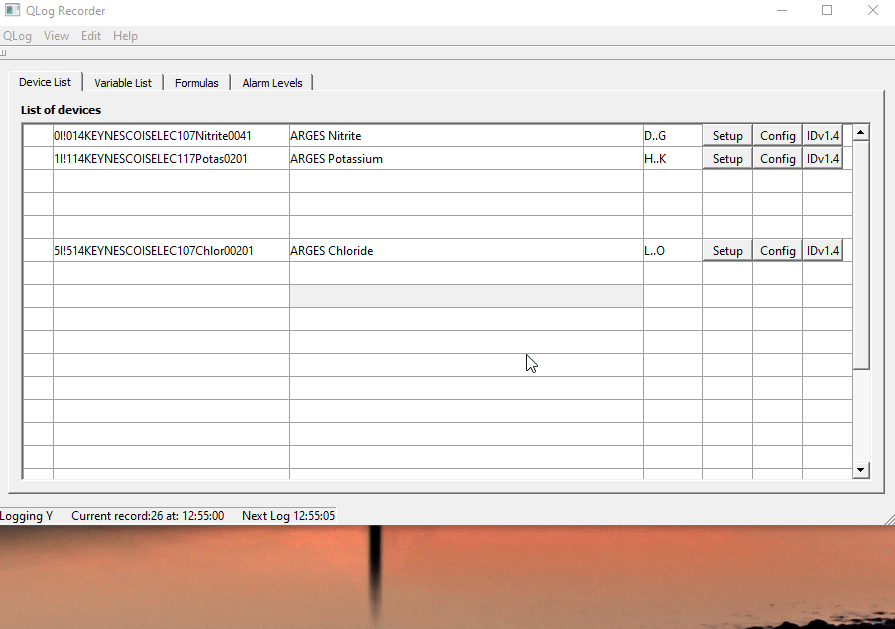Open the Edit menu
The image size is (895, 629).
click(91, 36)
